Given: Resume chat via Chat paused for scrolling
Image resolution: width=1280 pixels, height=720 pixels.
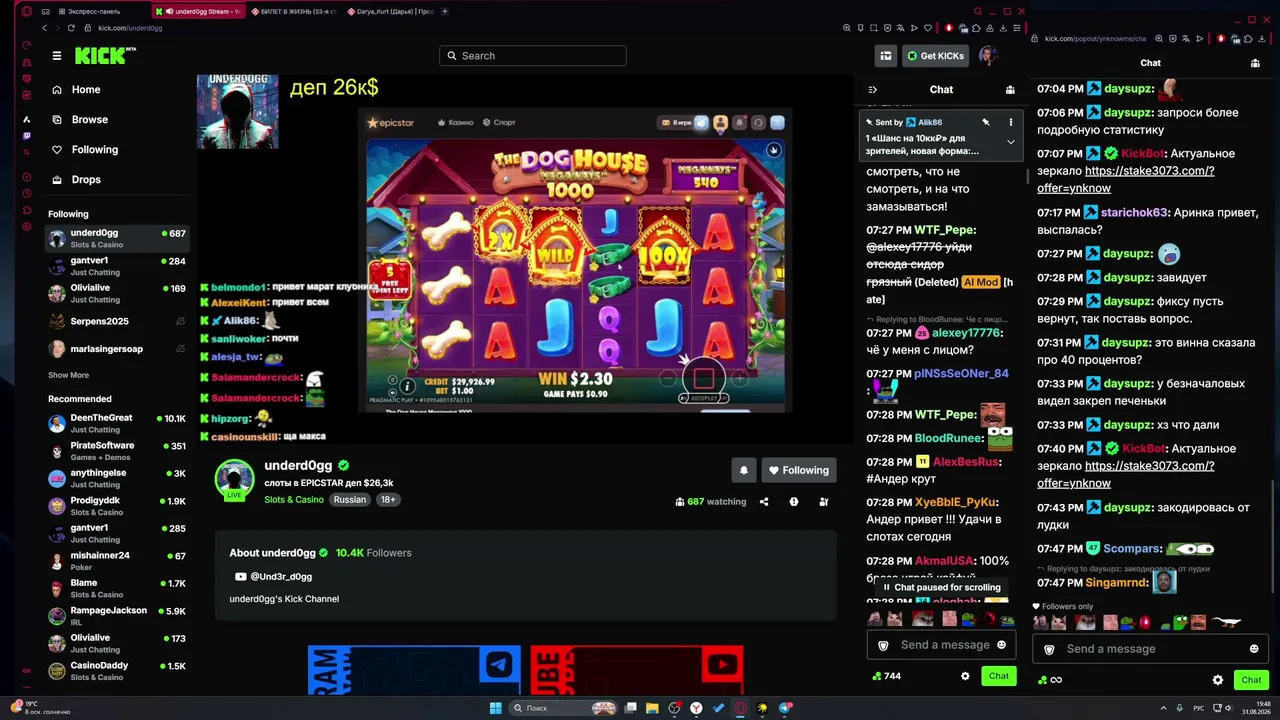Looking at the screenshot, I should 941,588.
